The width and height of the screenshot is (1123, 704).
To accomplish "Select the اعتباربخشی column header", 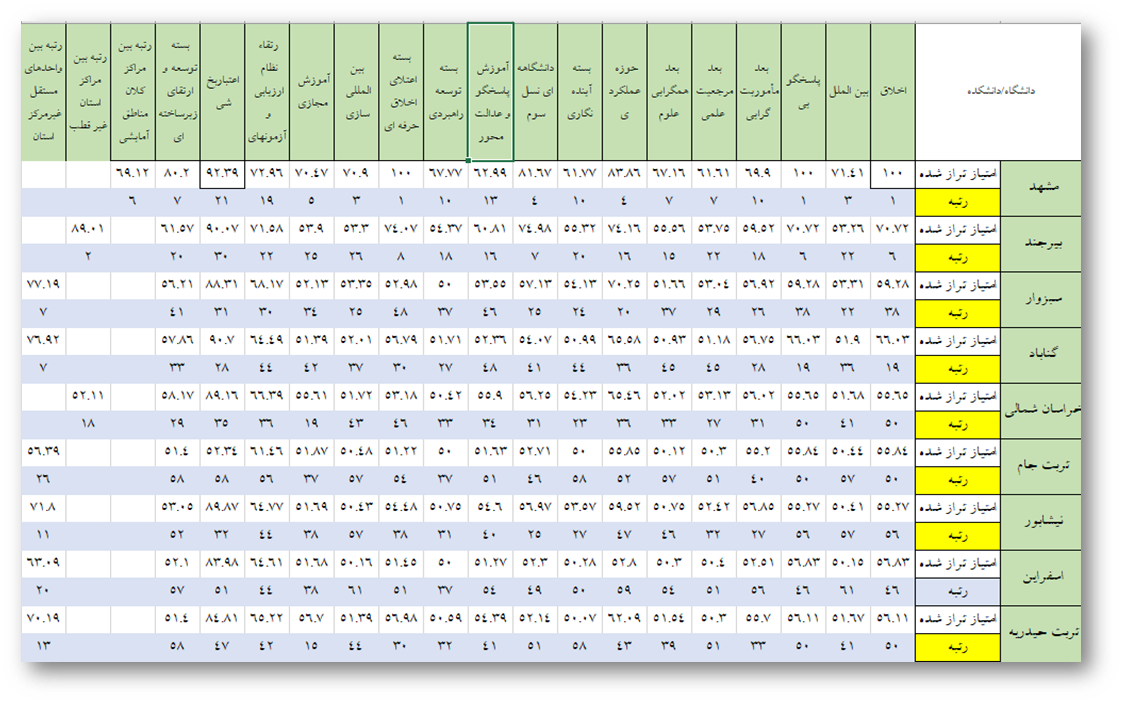I will click(x=222, y=92).
